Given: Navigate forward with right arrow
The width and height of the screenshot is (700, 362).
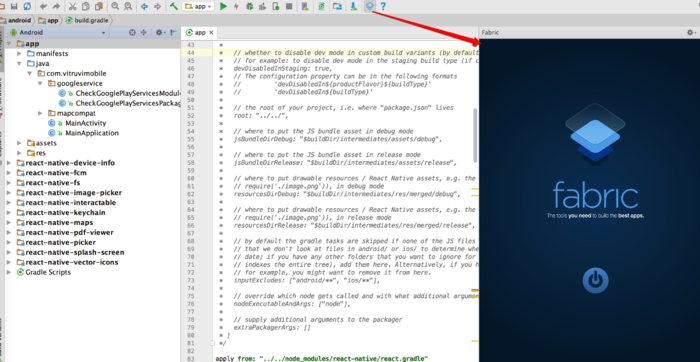Looking at the screenshot, I should point(158,6).
